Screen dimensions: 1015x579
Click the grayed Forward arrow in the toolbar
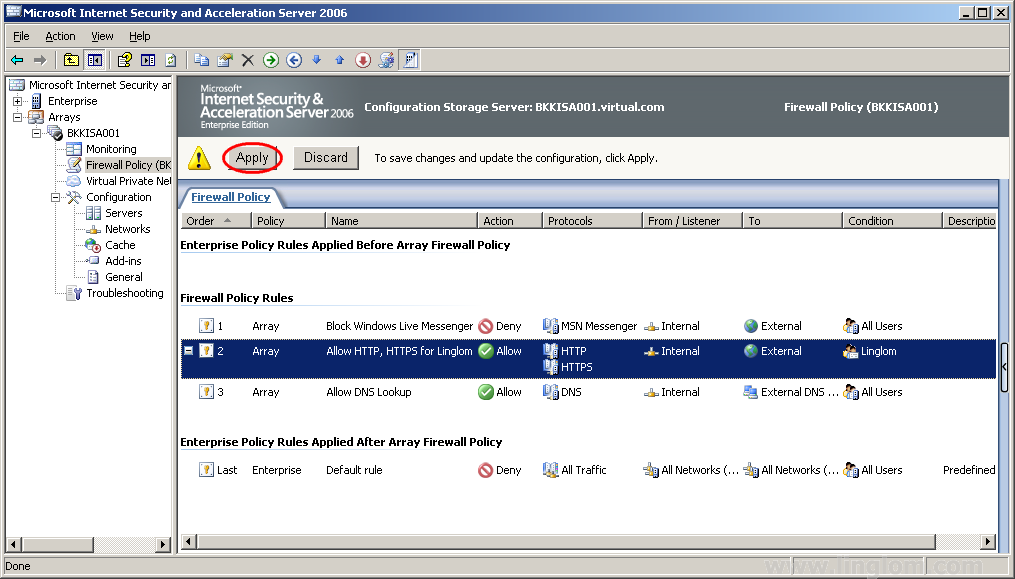pos(40,60)
